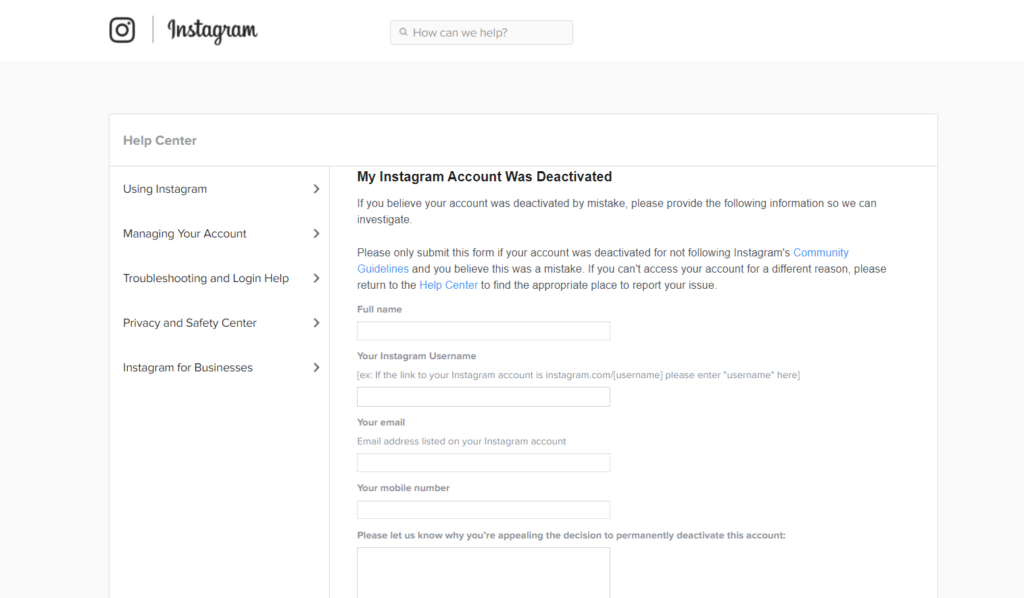1024x598 pixels.
Task: Click into the Instagram Username field
Action: click(483, 397)
